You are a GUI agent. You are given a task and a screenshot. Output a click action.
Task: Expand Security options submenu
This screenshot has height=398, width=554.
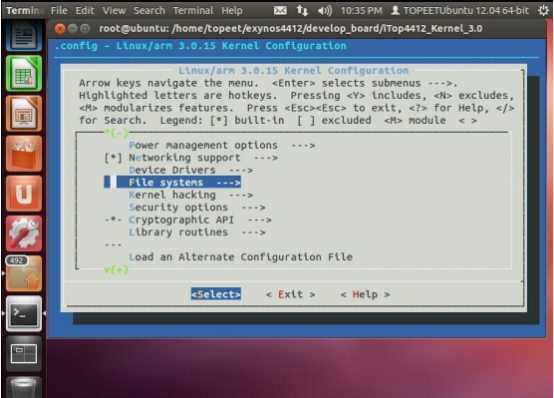[x=197, y=207]
